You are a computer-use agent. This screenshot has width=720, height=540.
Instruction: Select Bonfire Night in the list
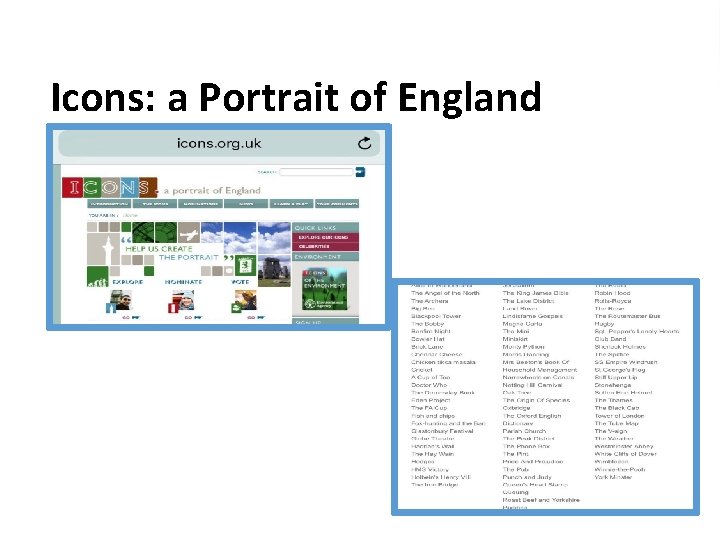[431, 331]
